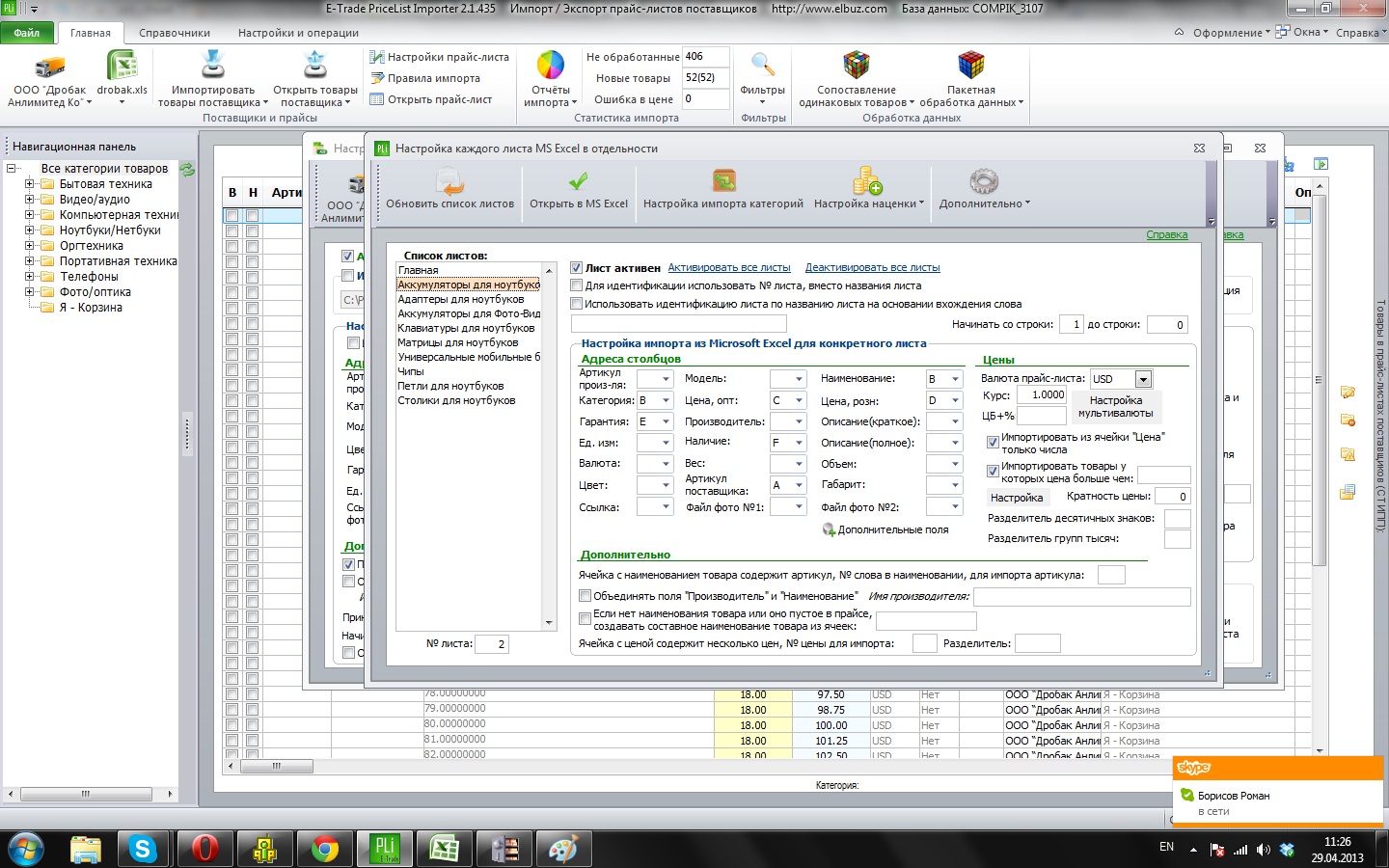Open Opera browser from taskbar
Image resolution: width=1389 pixels, height=868 pixels.
click(x=204, y=849)
